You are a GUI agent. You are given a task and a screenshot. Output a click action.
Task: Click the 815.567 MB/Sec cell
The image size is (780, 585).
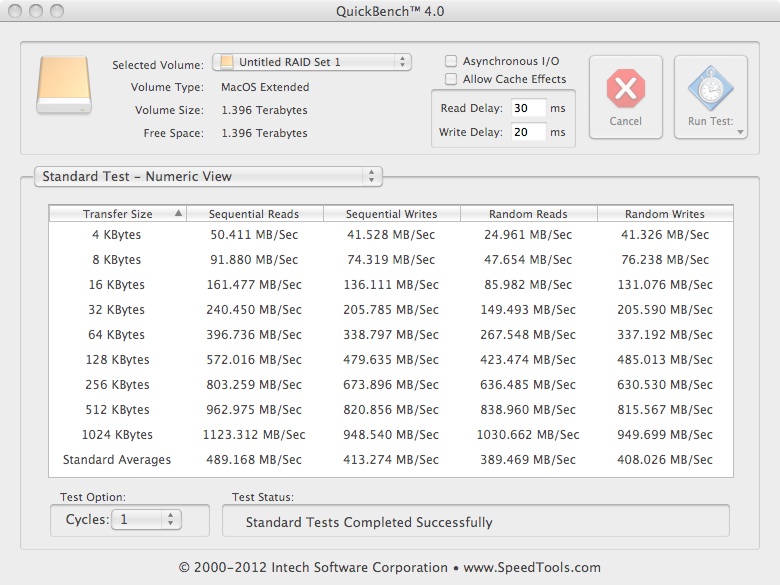(x=665, y=409)
